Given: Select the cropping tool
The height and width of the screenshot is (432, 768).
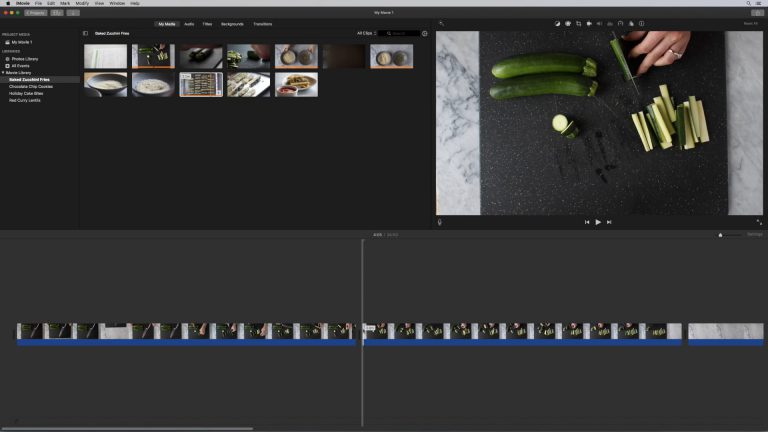Looking at the screenshot, I should point(578,23).
